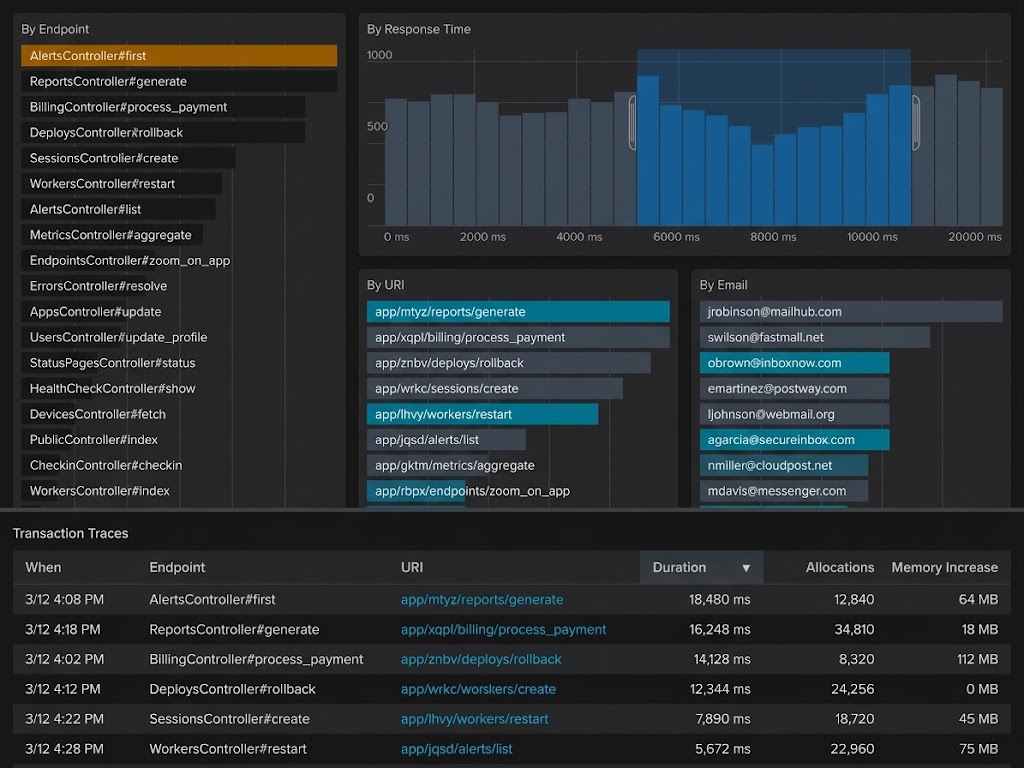Filter by URI app/jqsd/alerts/list bar
1024x768 pixels.
[x=446, y=439]
